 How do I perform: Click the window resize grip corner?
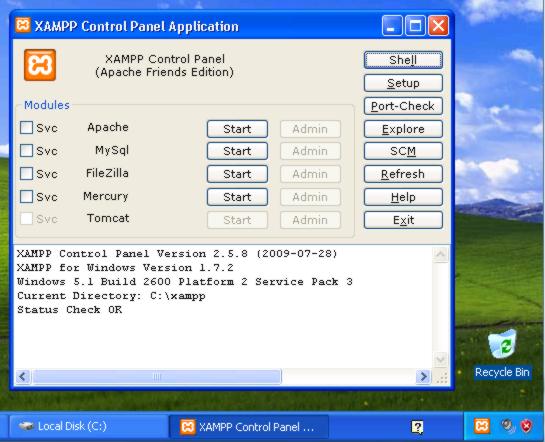pyautogui.click(x=441, y=378)
